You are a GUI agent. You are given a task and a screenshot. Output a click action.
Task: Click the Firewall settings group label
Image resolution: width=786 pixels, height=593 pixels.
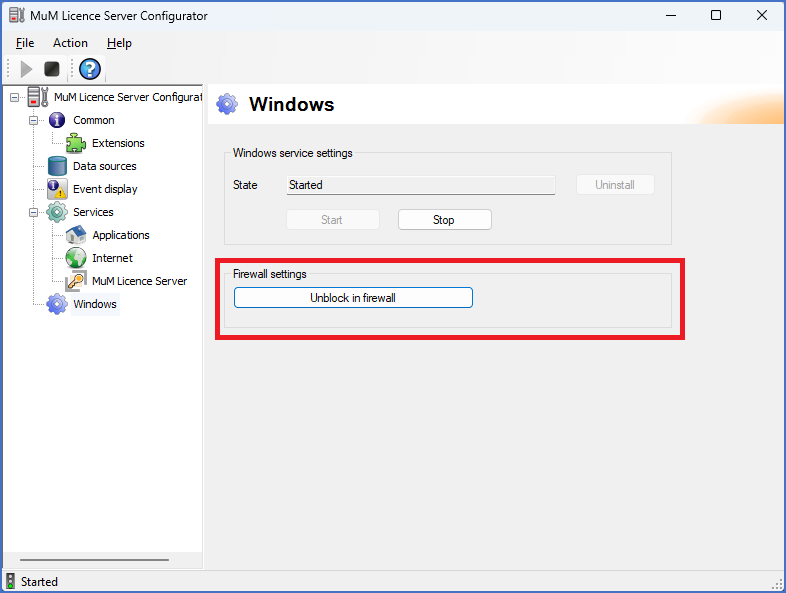pos(270,274)
